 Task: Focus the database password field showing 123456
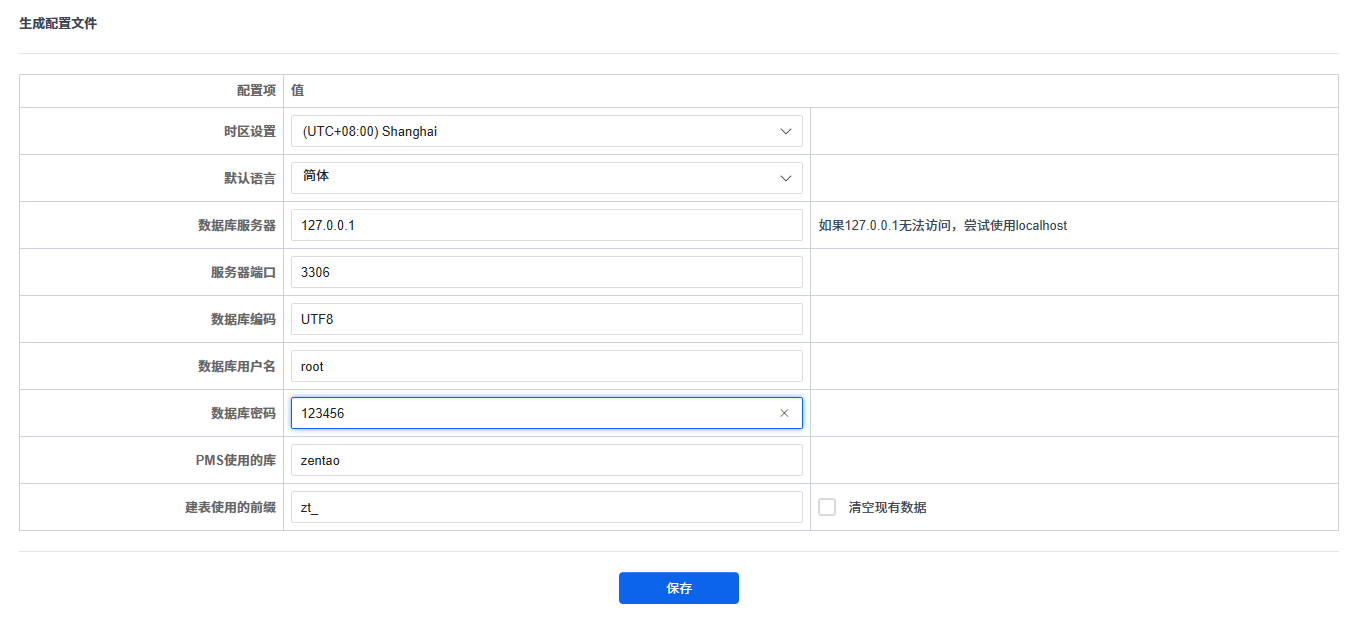(530, 413)
